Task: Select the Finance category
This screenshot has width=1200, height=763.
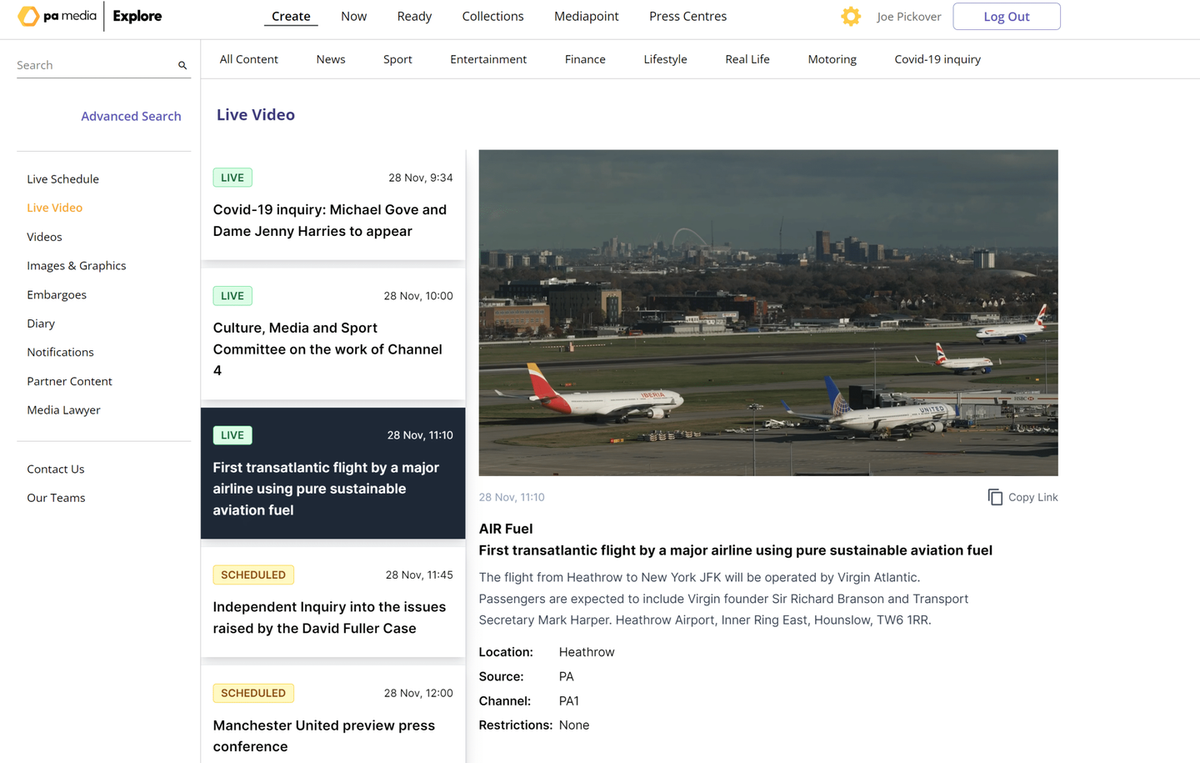Action: (x=585, y=59)
